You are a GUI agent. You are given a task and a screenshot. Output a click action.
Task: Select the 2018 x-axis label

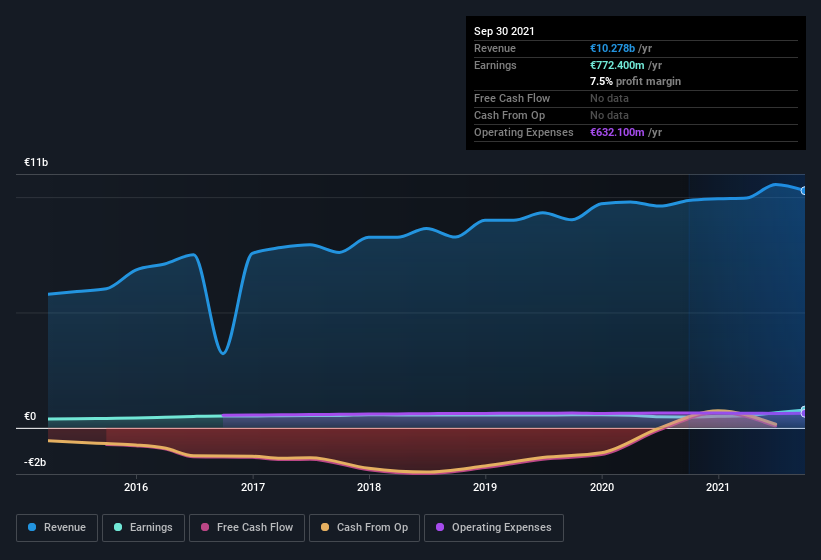[x=369, y=487]
